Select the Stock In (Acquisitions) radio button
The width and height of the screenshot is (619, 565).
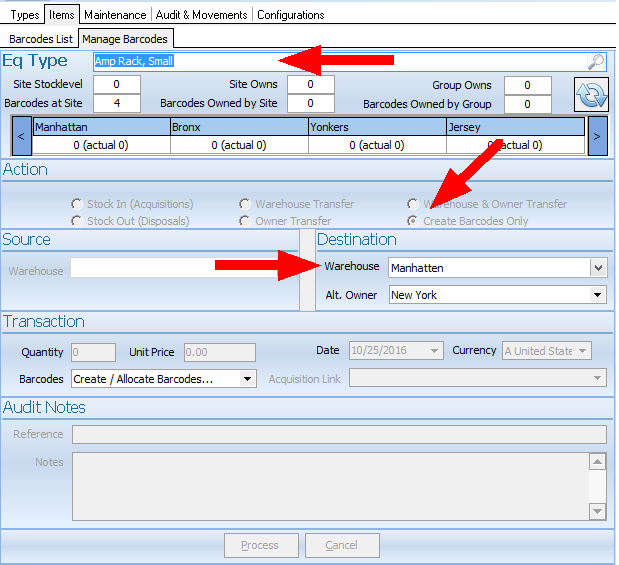click(x=76, y=204)
